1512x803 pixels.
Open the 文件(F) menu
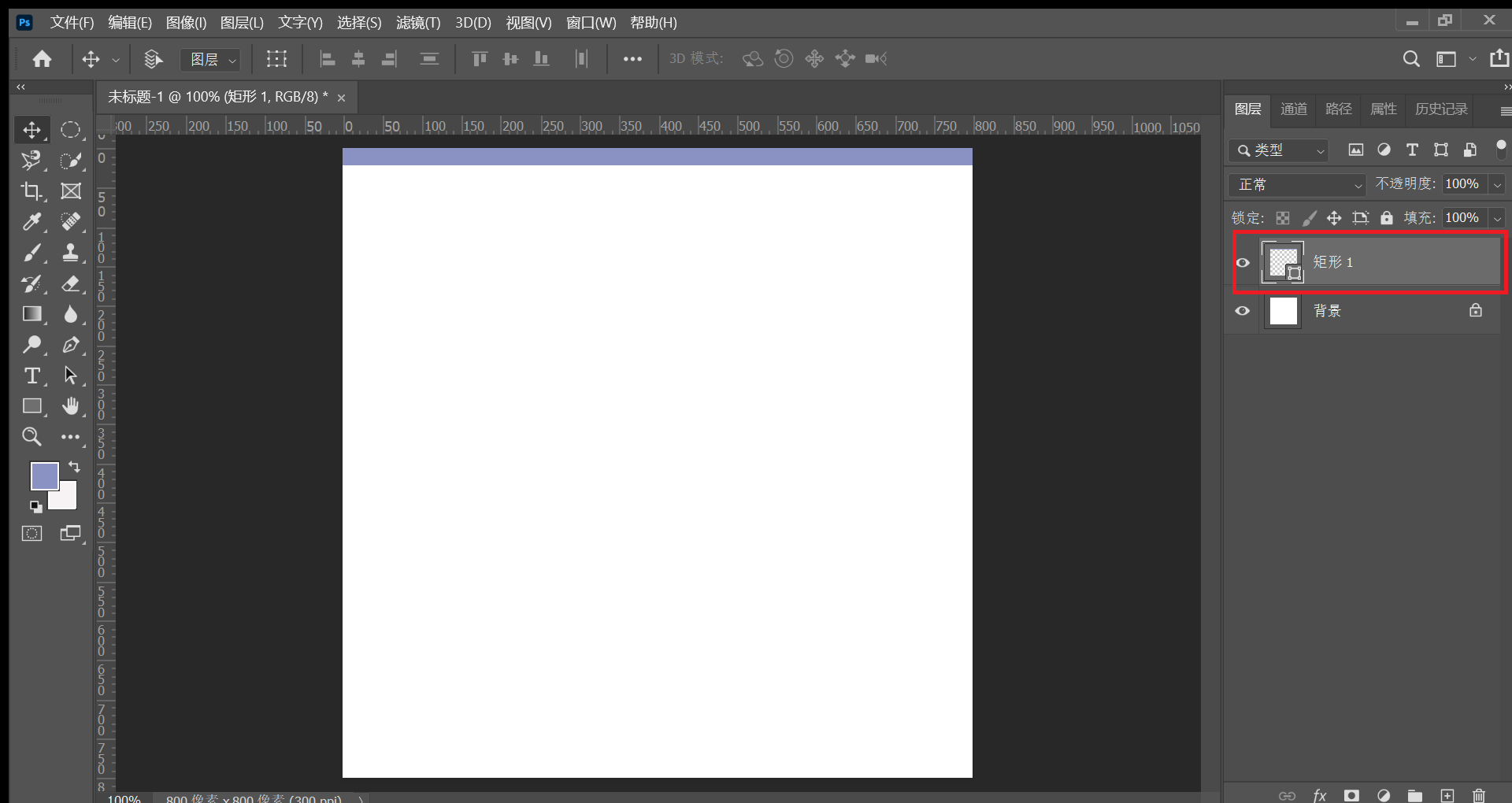pyautogui.click(x=72, y=23)
